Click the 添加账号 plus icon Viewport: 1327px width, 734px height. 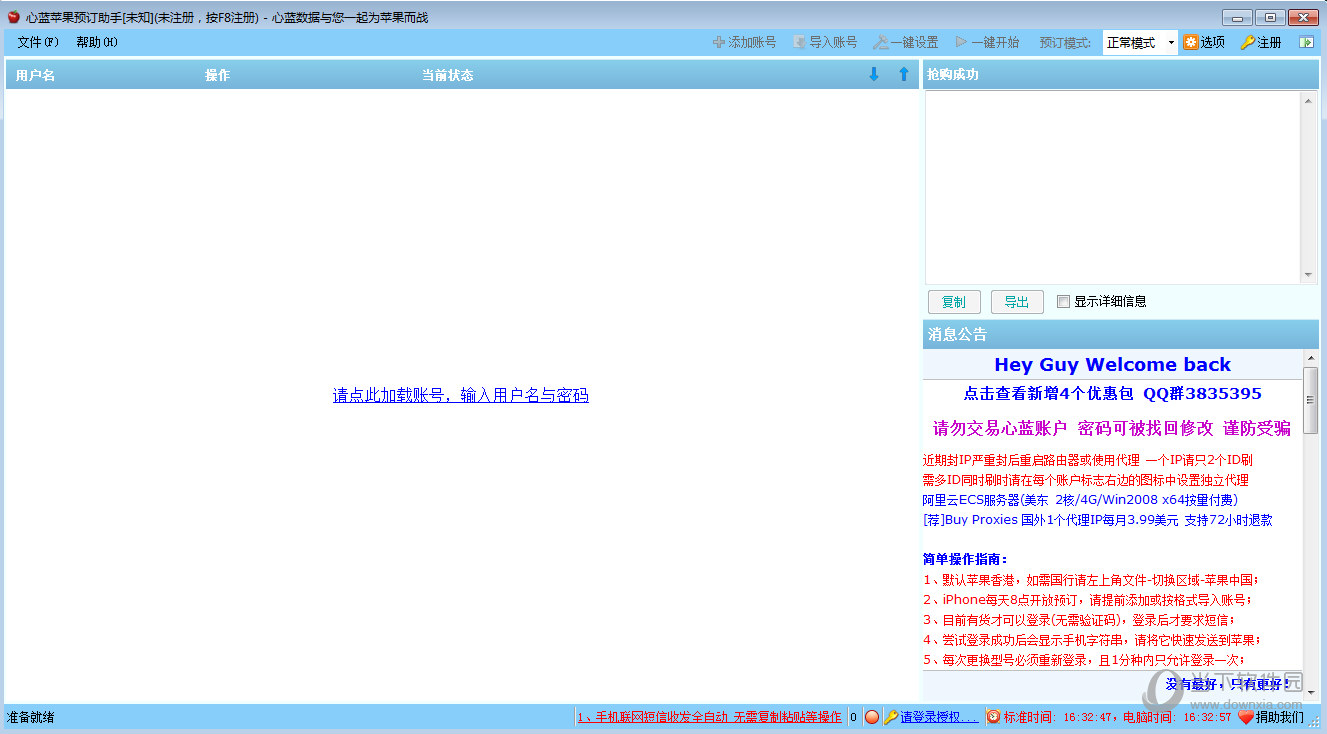pyautogui.click(x=719, y=42)
